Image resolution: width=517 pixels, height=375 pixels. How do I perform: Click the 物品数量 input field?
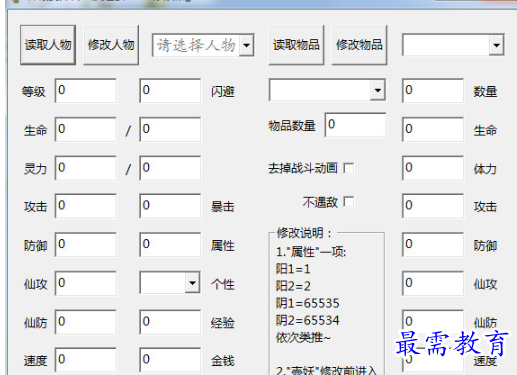click(355, 125)
